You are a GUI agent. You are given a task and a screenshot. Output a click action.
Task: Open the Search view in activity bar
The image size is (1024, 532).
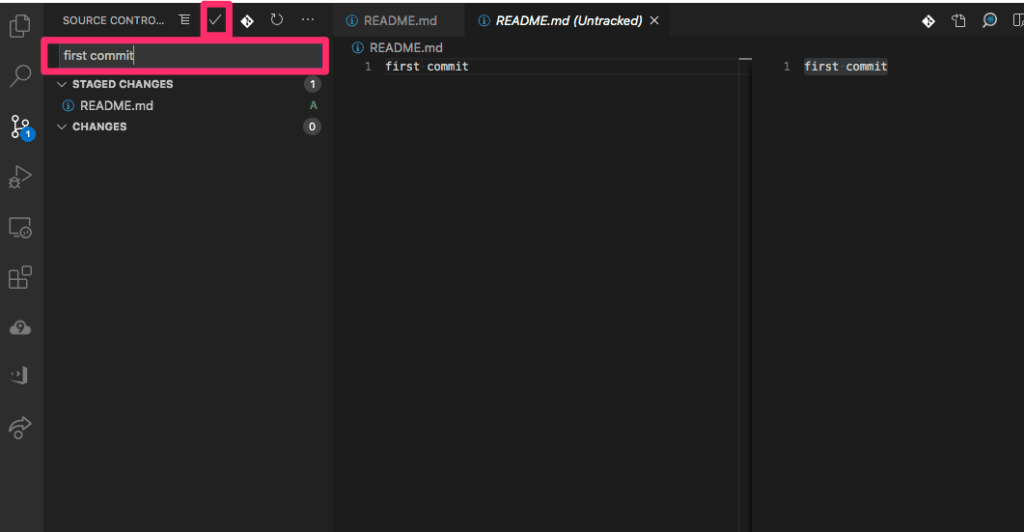pyautogui.click(x=20, y=76)
